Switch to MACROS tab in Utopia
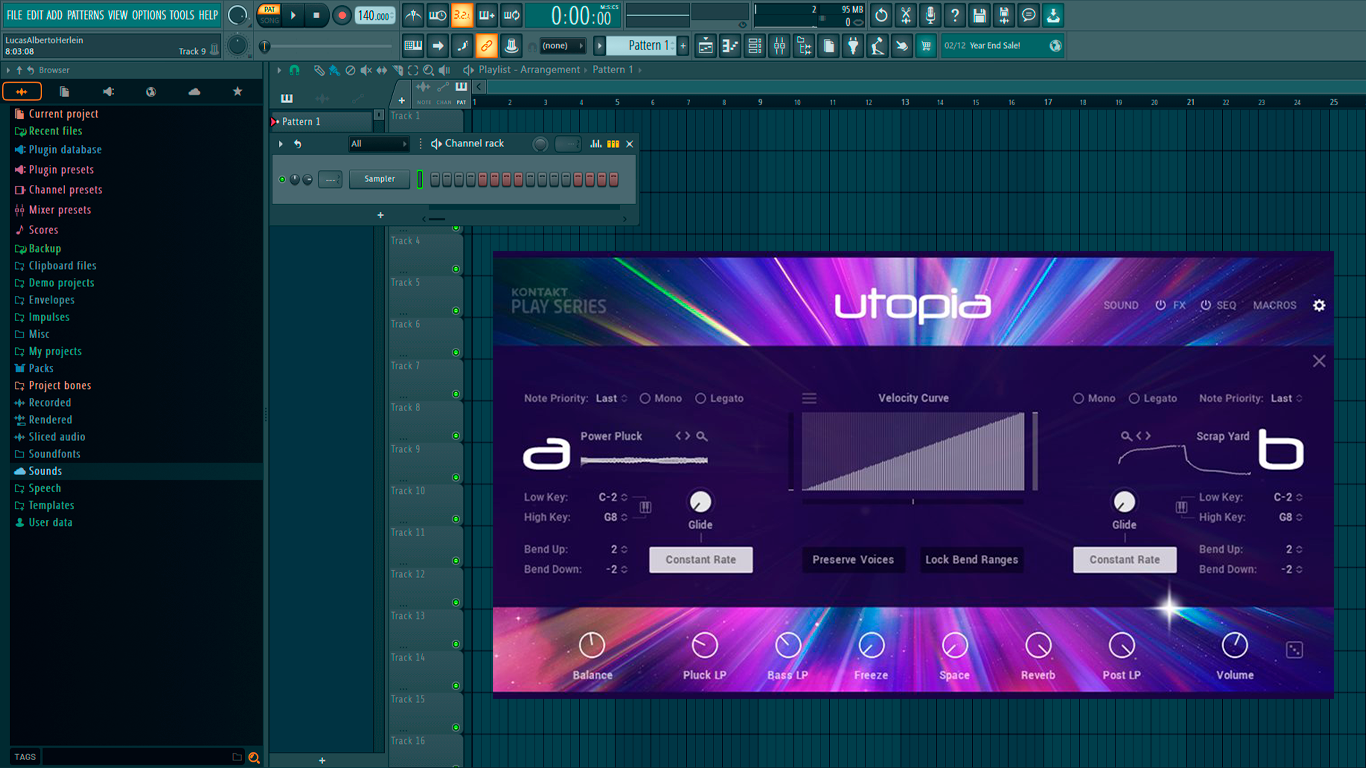Screen dimensions: 1366x768 click(x=1275, y=305)
